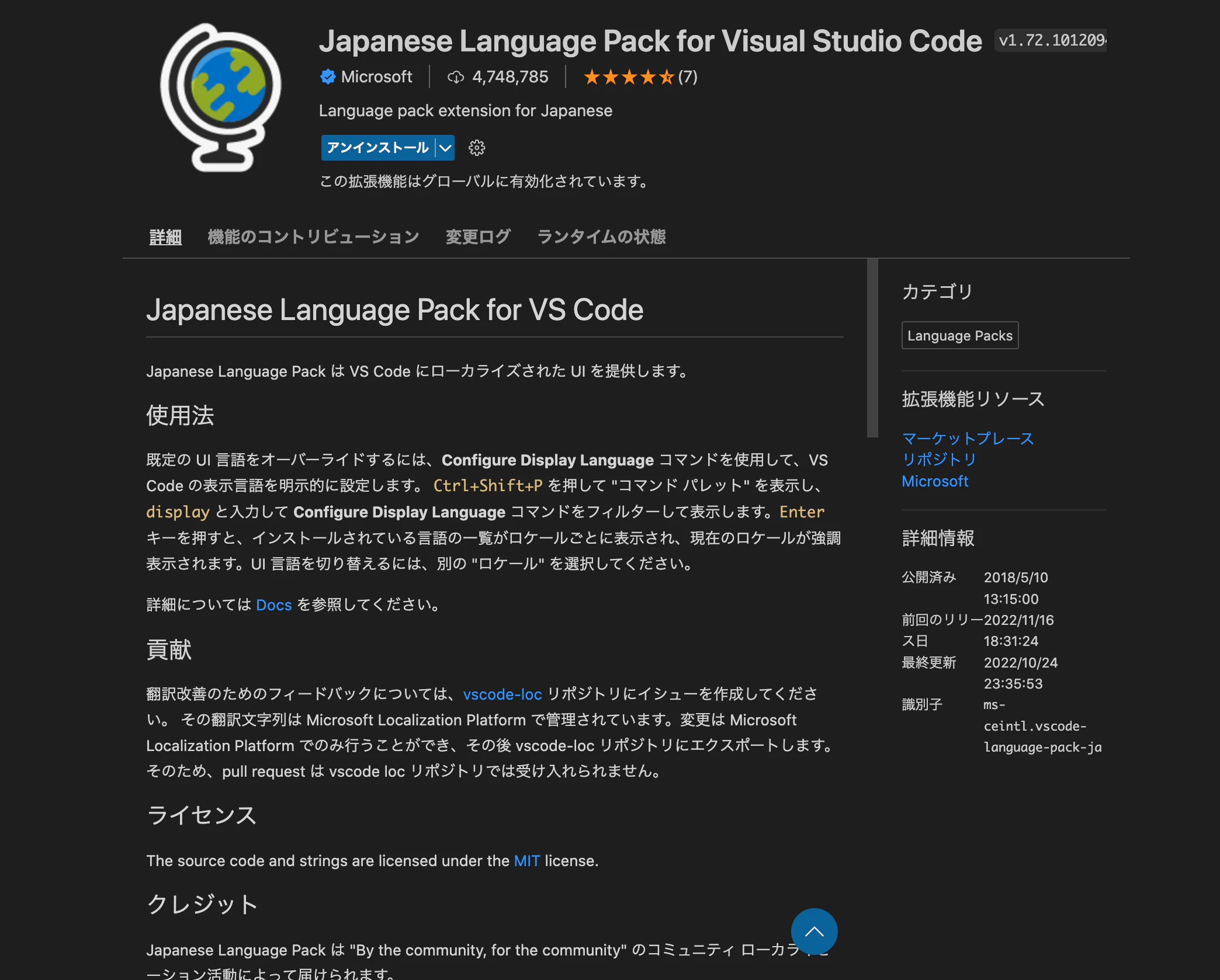Open the 機能のコントリビューション tab

tap(314, 237)
